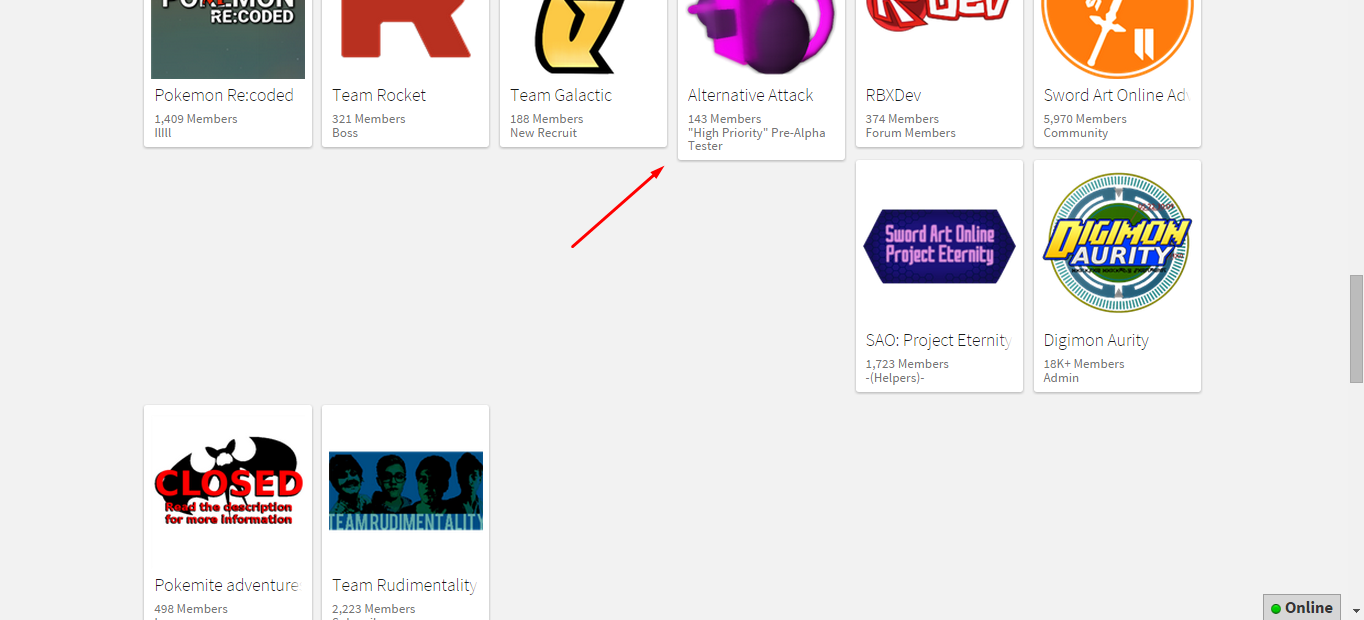Click the 2,223 Members text

374,609
